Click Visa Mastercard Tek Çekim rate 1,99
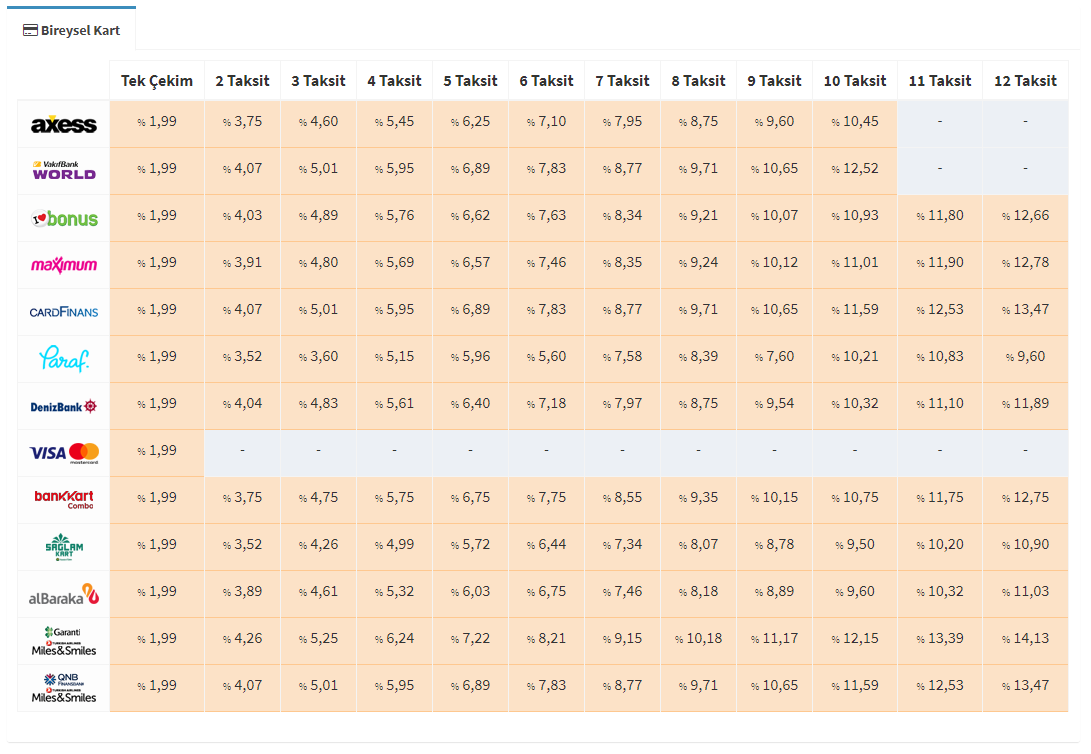The image size is (1091, 754). coord(157,451)
